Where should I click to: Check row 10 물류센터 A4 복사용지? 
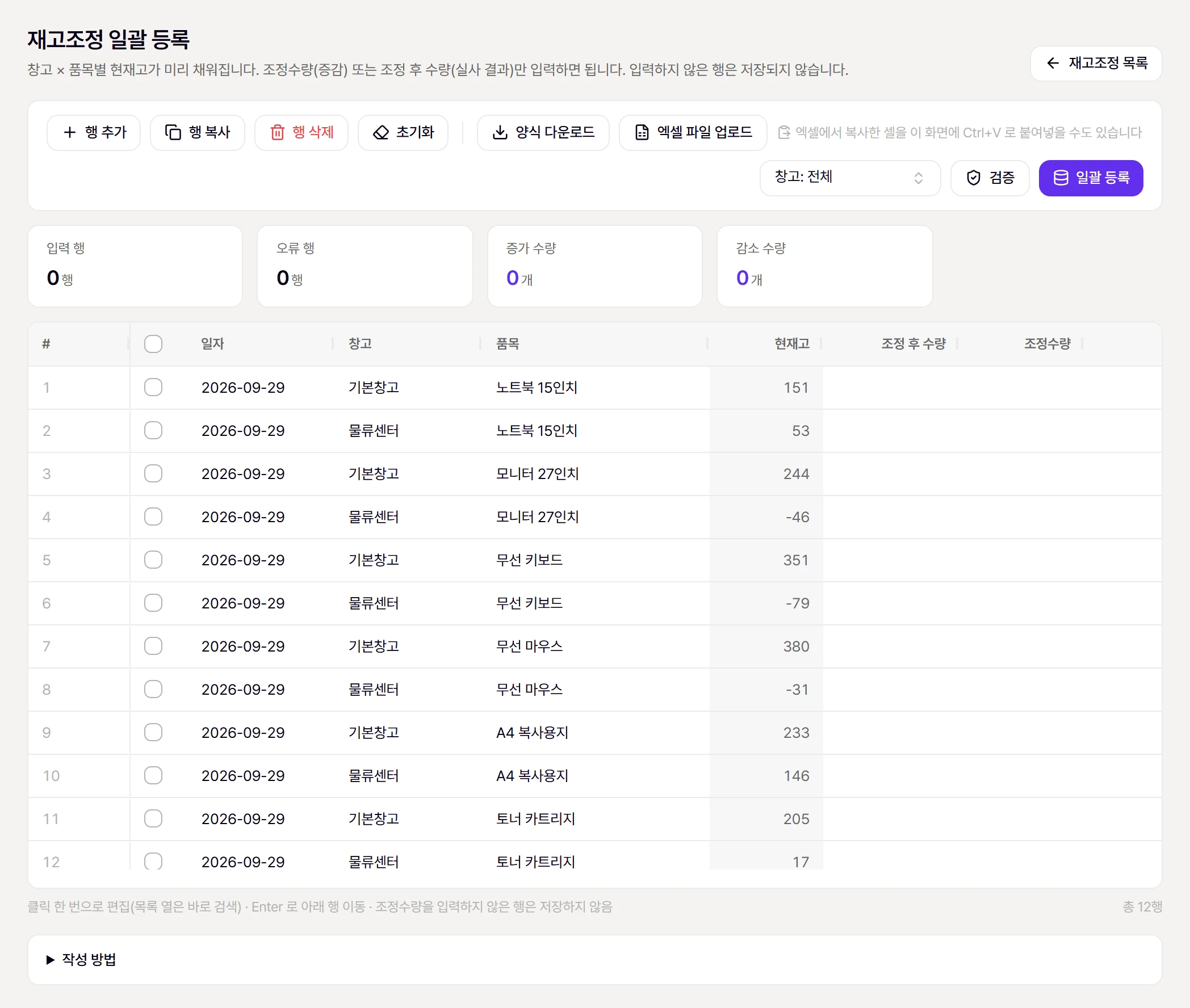[x=153, y=775]
